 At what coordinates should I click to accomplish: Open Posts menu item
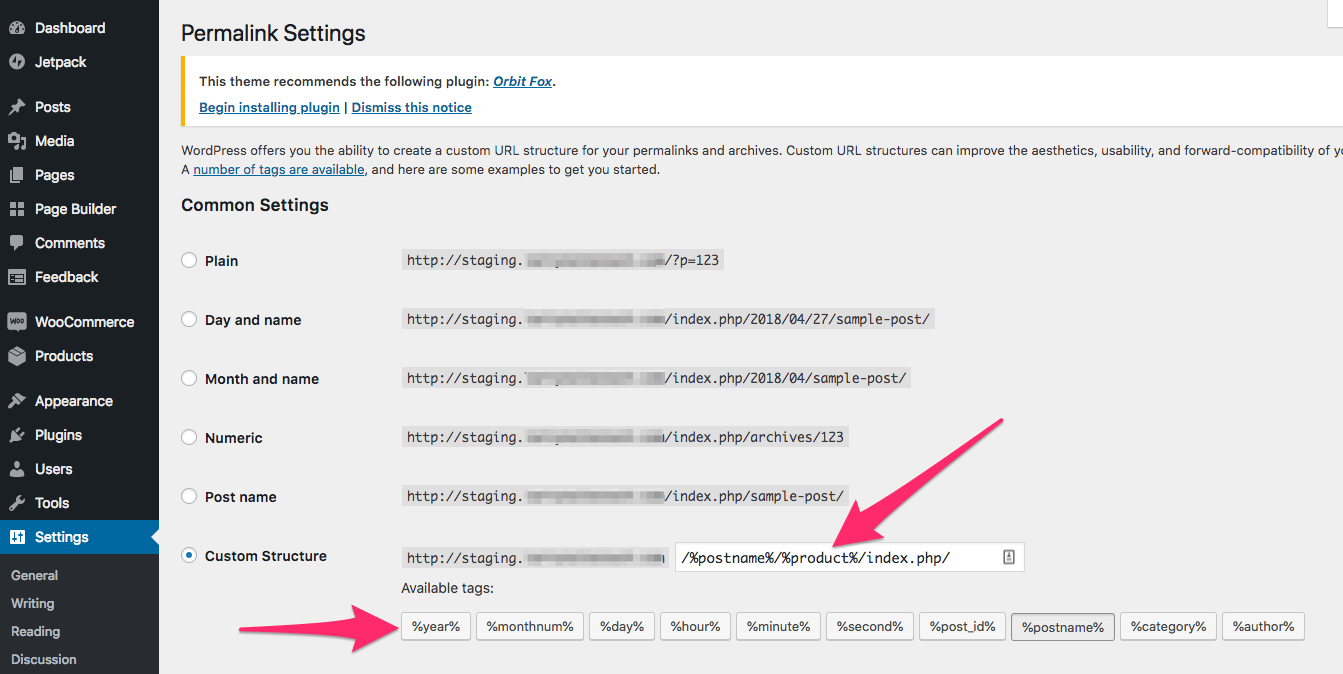point(79,107)
